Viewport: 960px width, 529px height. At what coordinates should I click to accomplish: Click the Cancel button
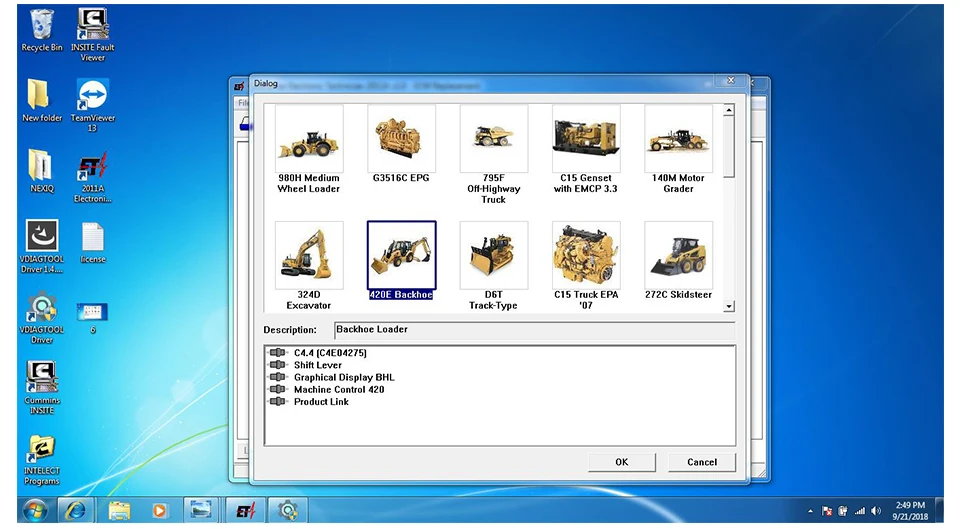pyautogui.click(x=702, y=462)
